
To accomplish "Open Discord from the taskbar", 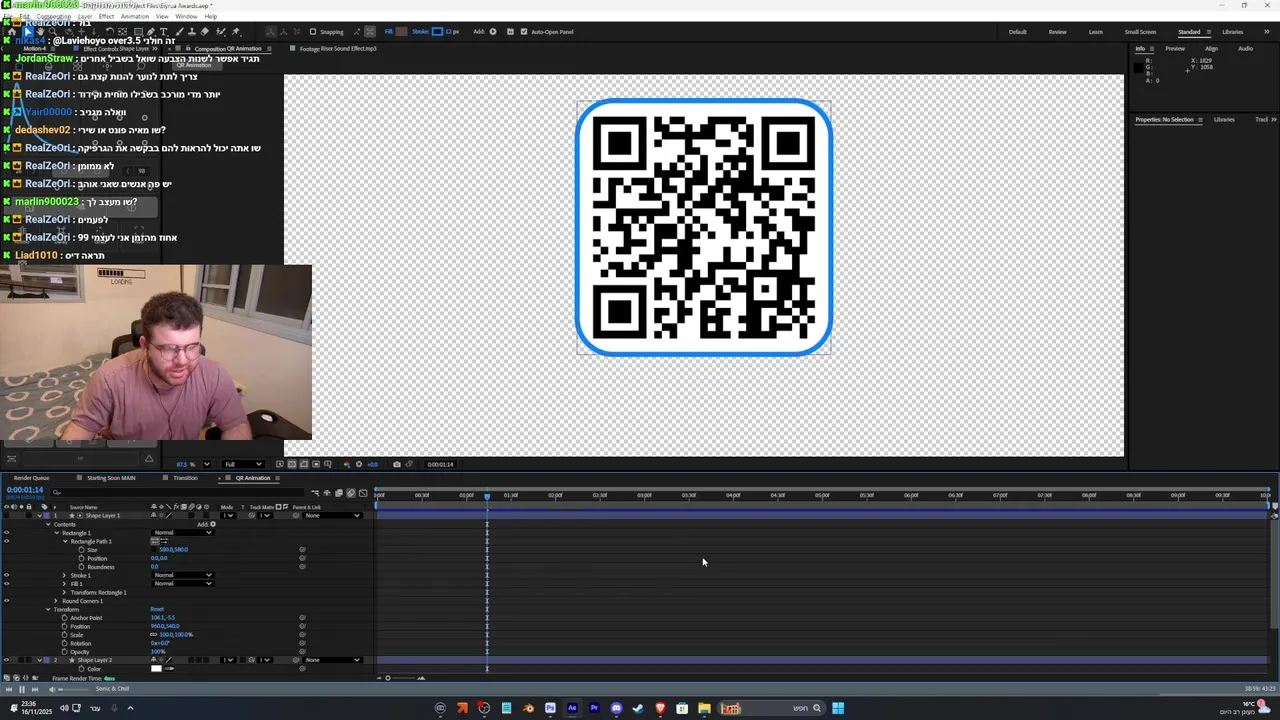I will pyautogui.click(x=616, y=708).
